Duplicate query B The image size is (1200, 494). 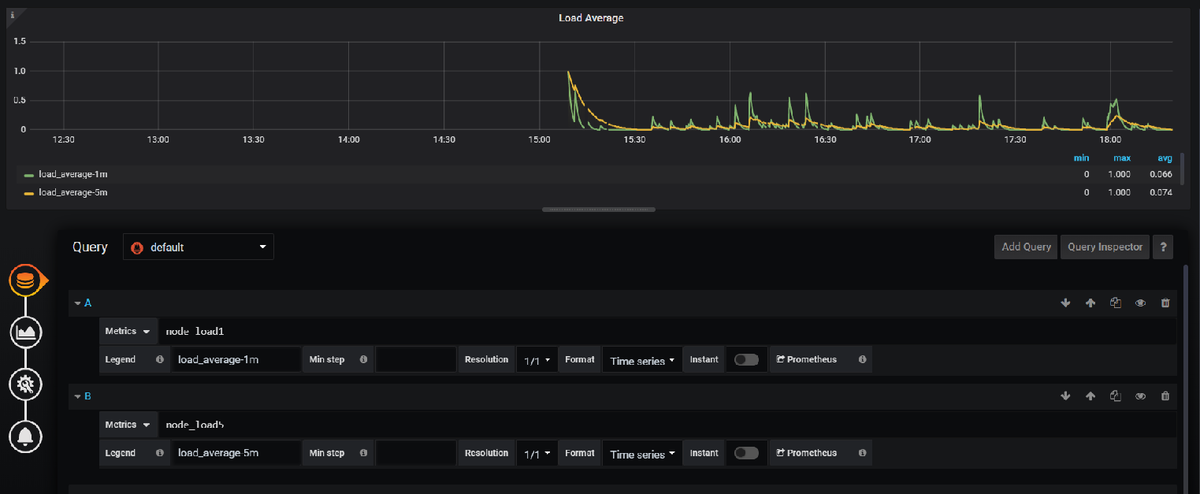pos(1115,396)
